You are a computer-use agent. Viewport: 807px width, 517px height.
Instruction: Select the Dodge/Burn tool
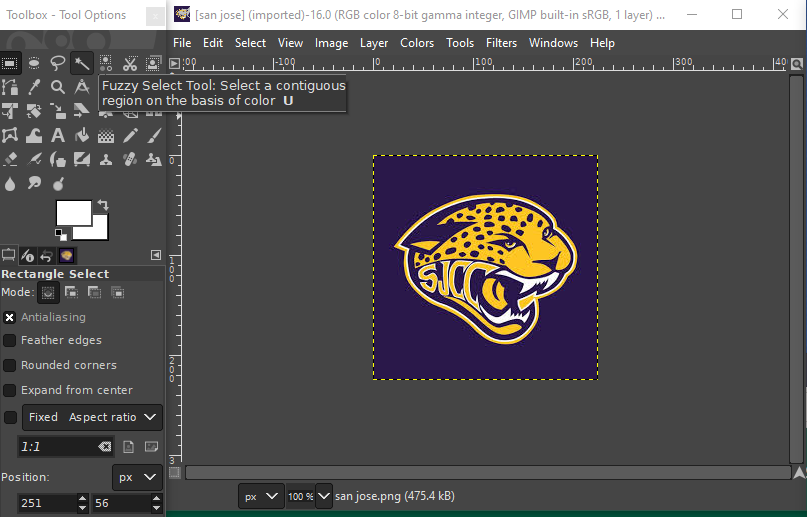58,184
